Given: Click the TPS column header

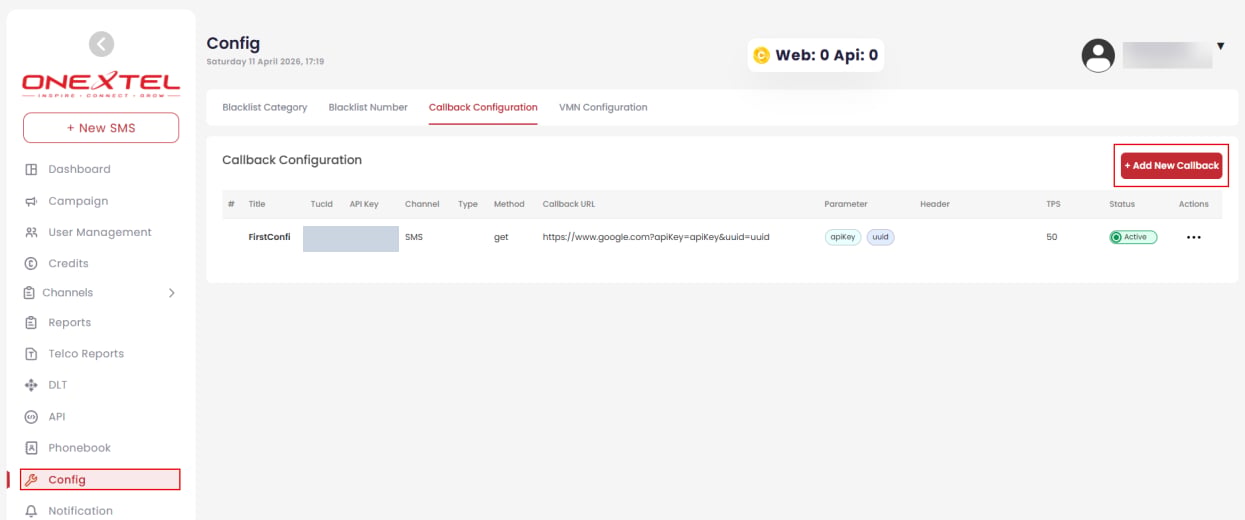Looking at the screenshot, I should pos(1053,204).
